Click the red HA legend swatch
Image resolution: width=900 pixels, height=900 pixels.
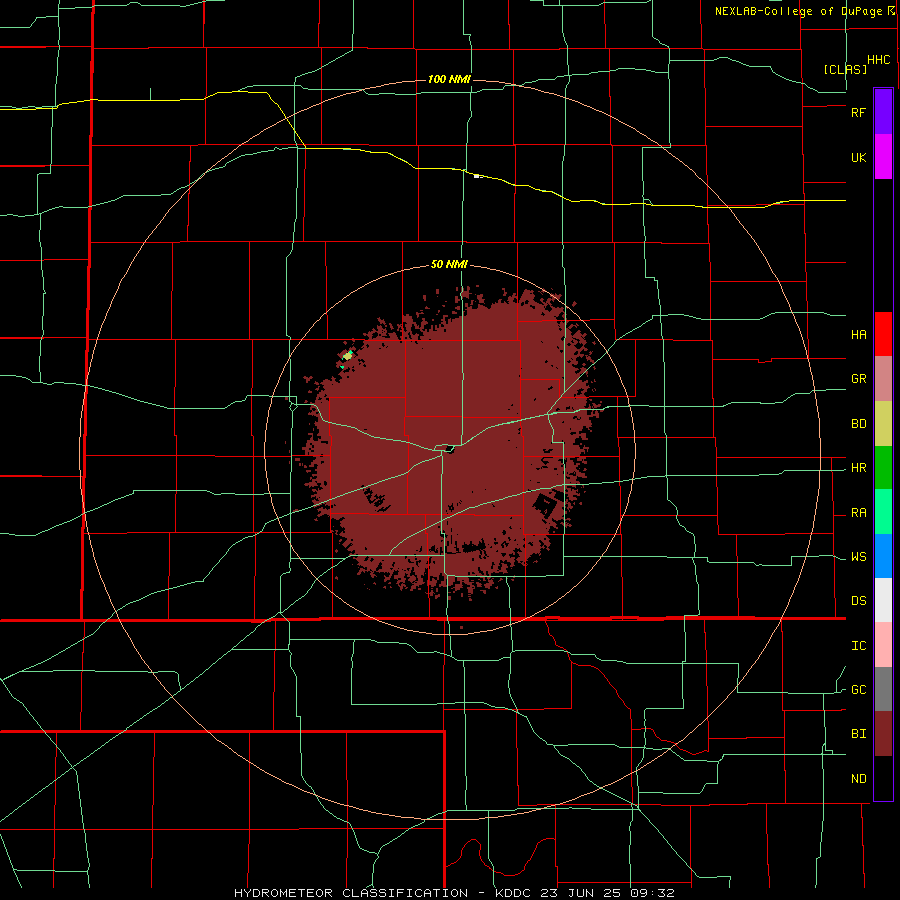[883, 334]
